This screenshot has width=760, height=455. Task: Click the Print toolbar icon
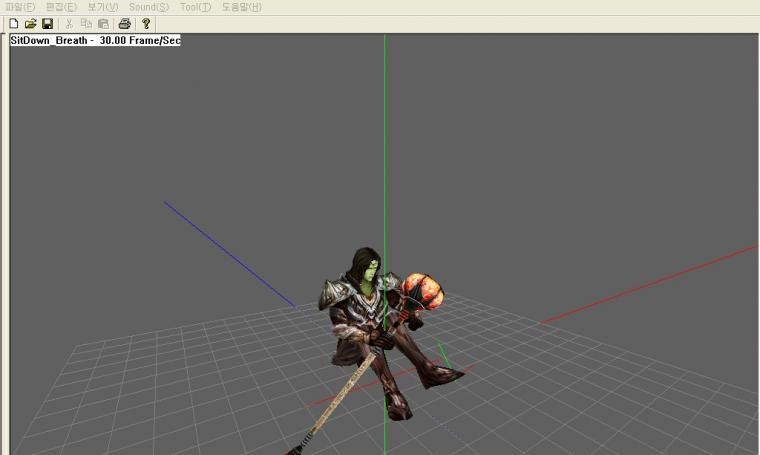click(x=125, y=23)
